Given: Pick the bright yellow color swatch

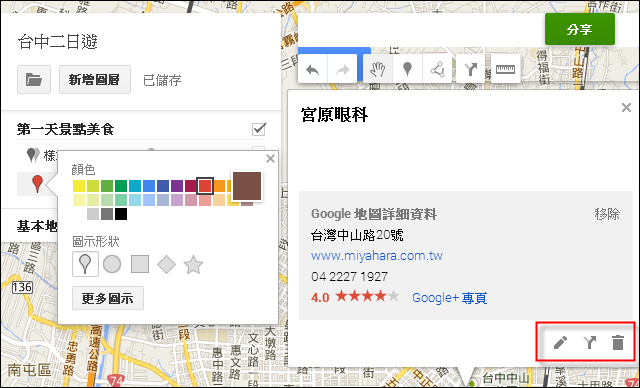Looking at the screenshot, I should tap(79, 186).
